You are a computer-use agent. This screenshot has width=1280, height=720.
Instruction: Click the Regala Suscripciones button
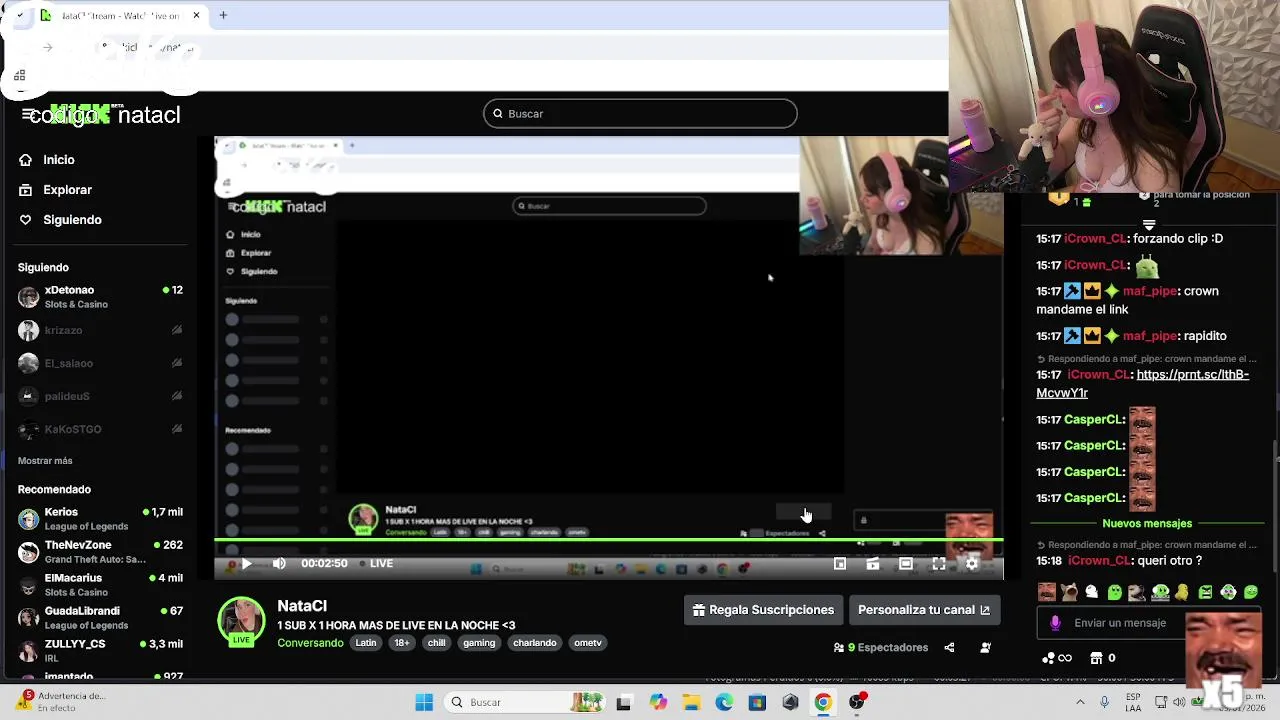pyautogui.click(x=763, y=610)
